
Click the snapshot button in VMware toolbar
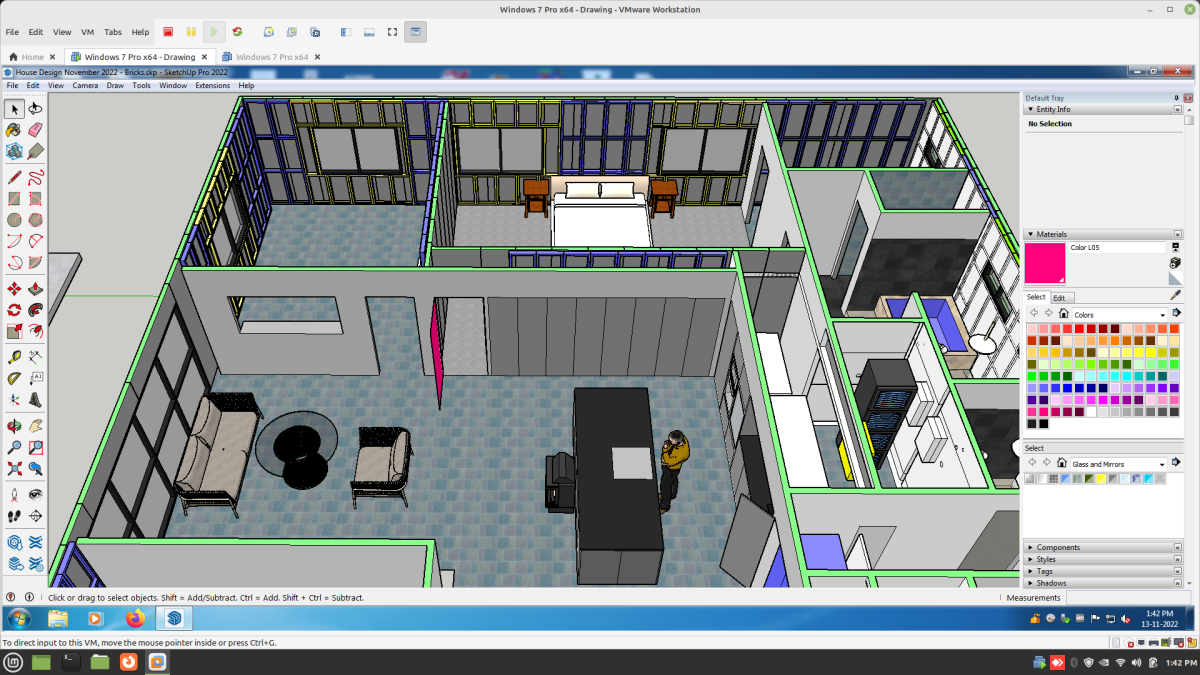point(267,31)
